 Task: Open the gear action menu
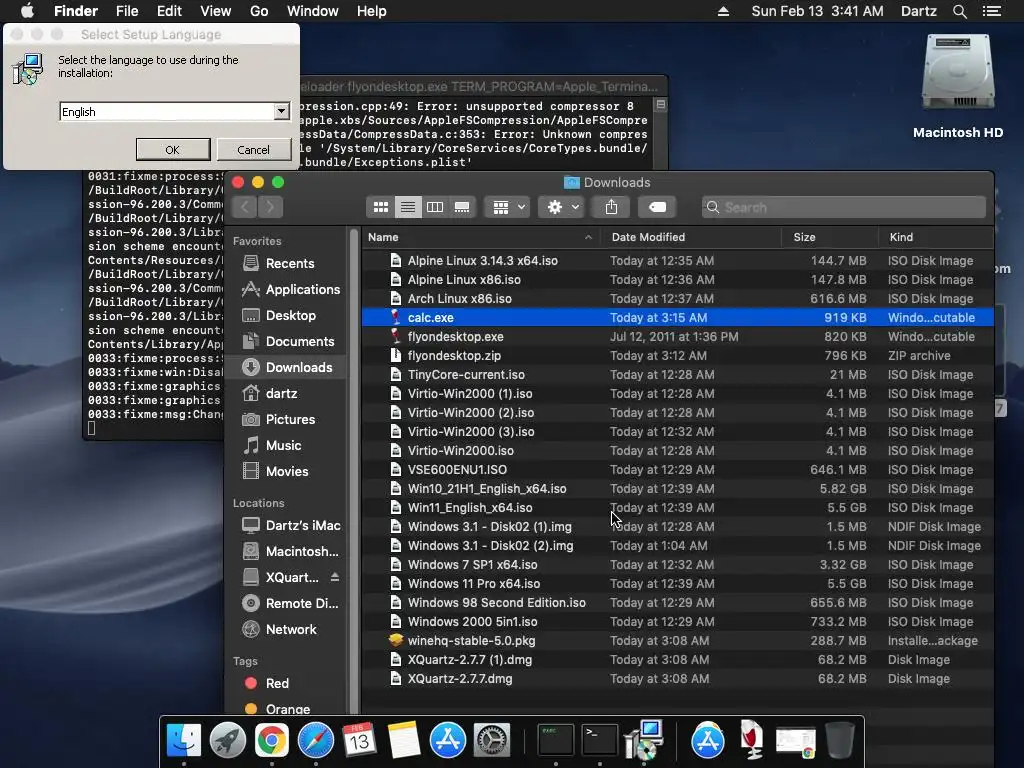(563, 207)
